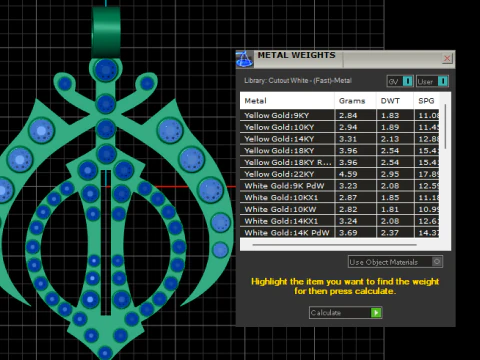Click the green Calculate play arrow
This screenshot has width=480, height=360.
[x=376, y=313]
